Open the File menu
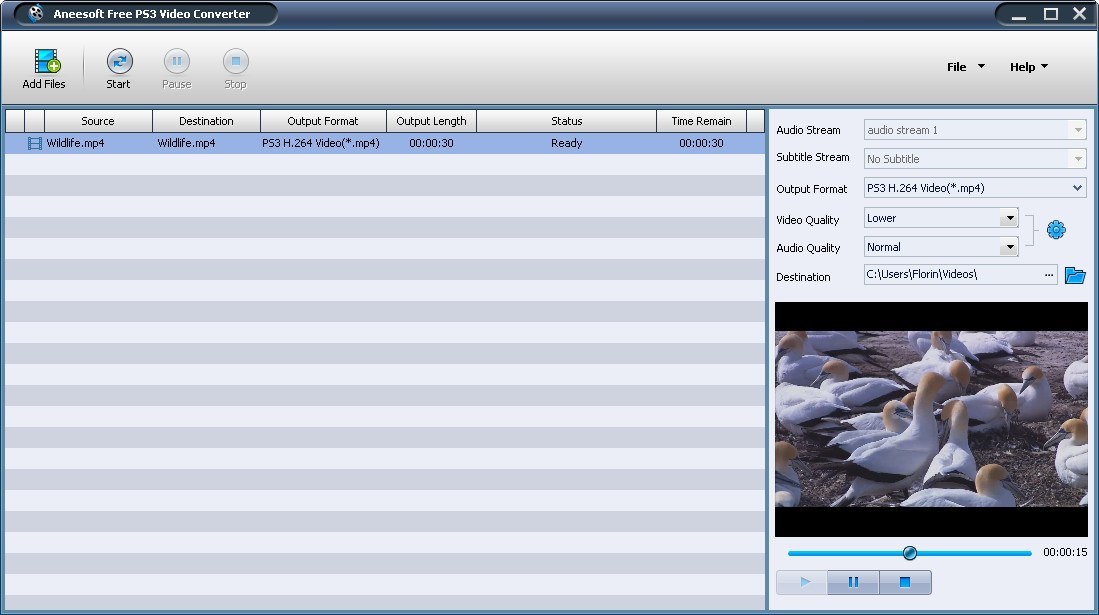The image size is (1099, 615). [963, 66]
